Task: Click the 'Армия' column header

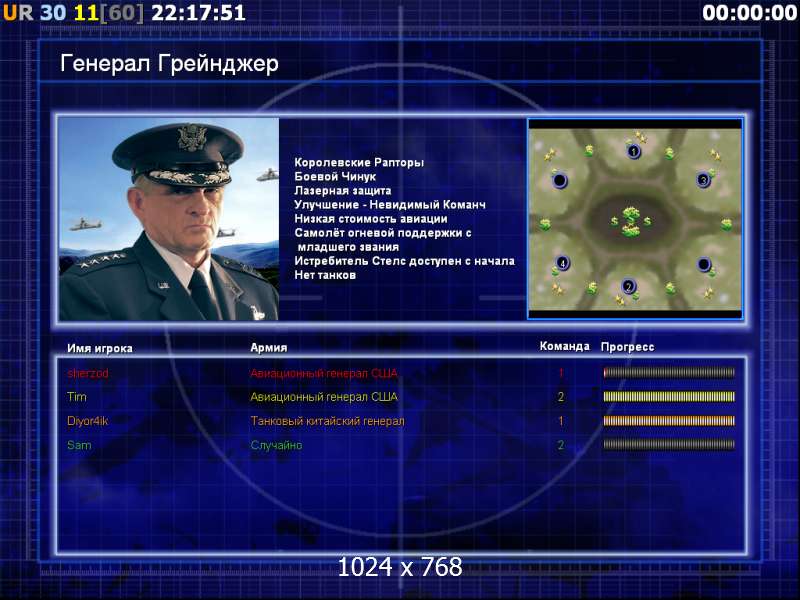Action: point(268,347)
